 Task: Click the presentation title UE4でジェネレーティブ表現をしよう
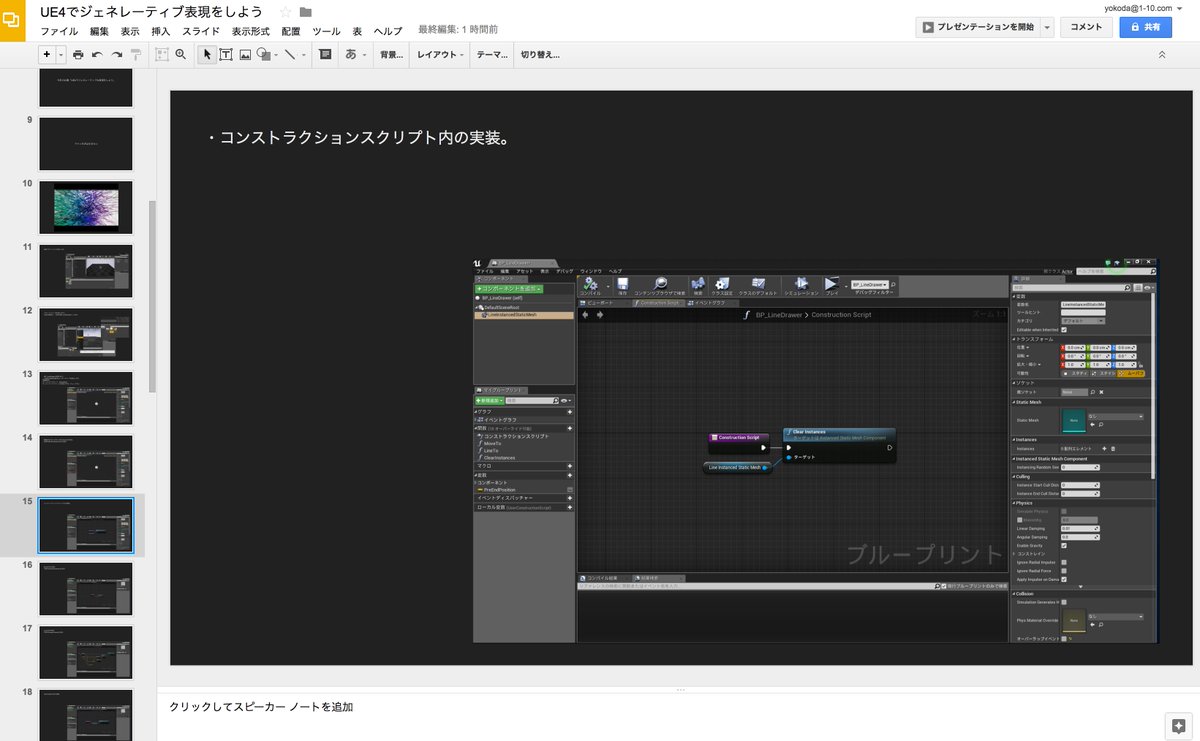[151, 12]
